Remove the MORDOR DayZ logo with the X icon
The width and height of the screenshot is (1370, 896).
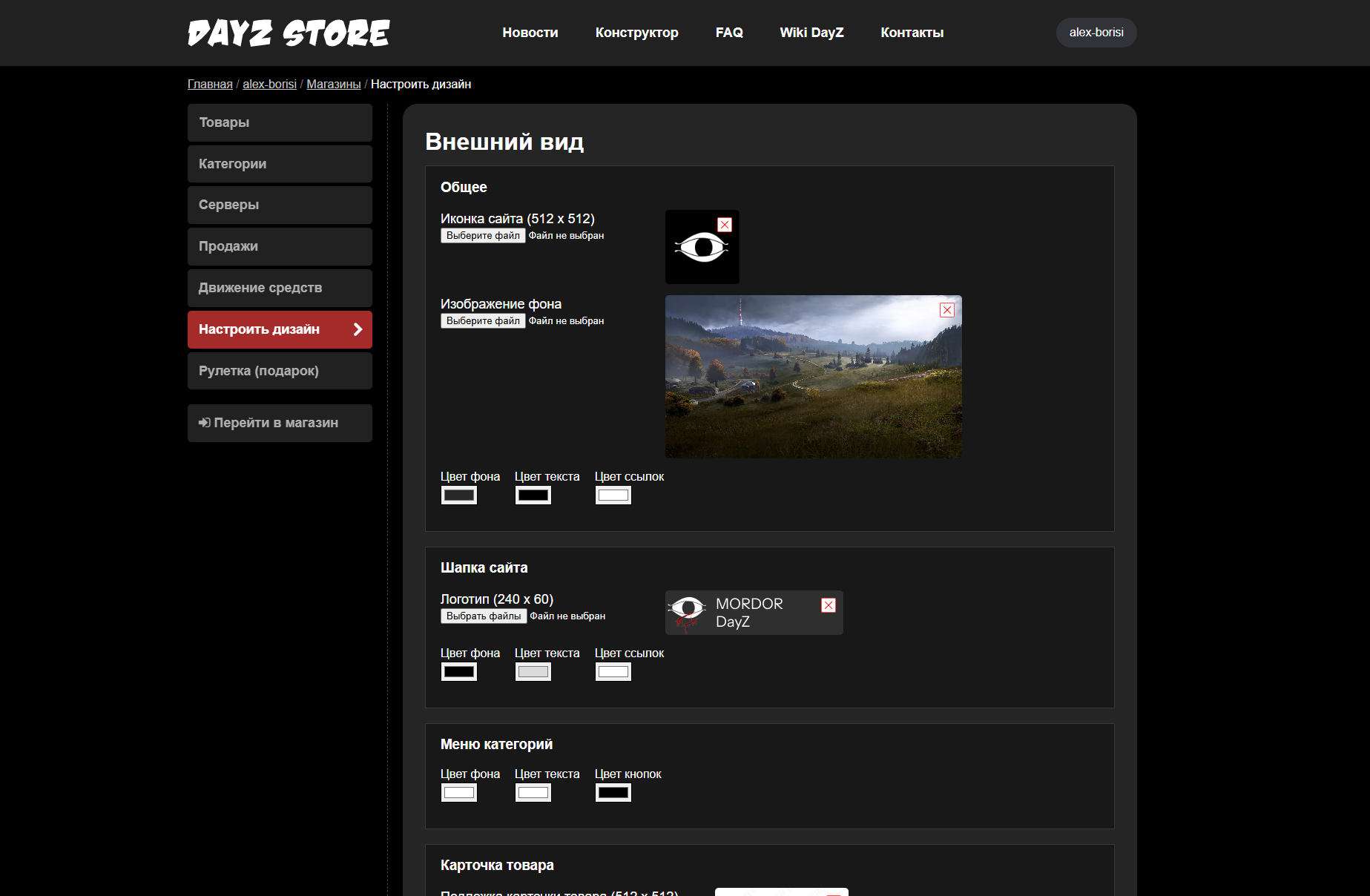click(829, 605)
